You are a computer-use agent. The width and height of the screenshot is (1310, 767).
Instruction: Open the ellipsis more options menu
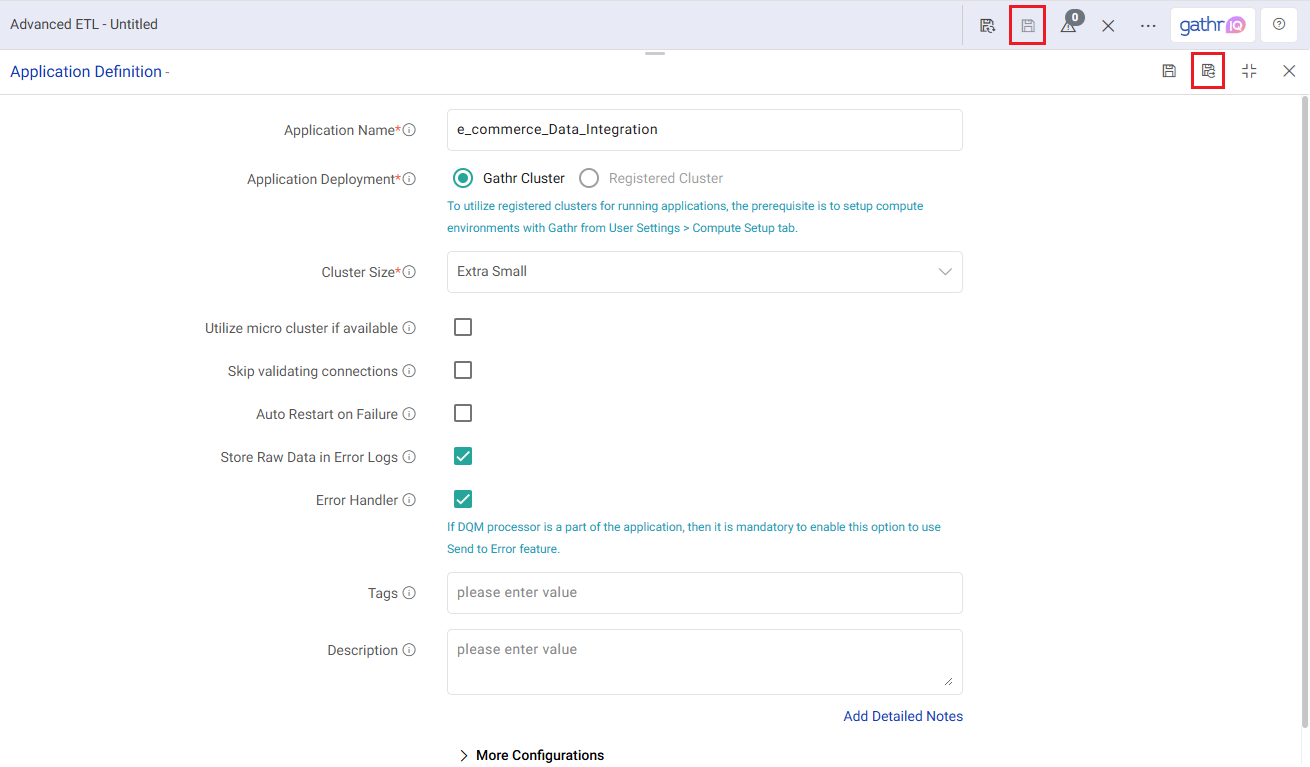pyautogui.click(x=1147, y=25)
